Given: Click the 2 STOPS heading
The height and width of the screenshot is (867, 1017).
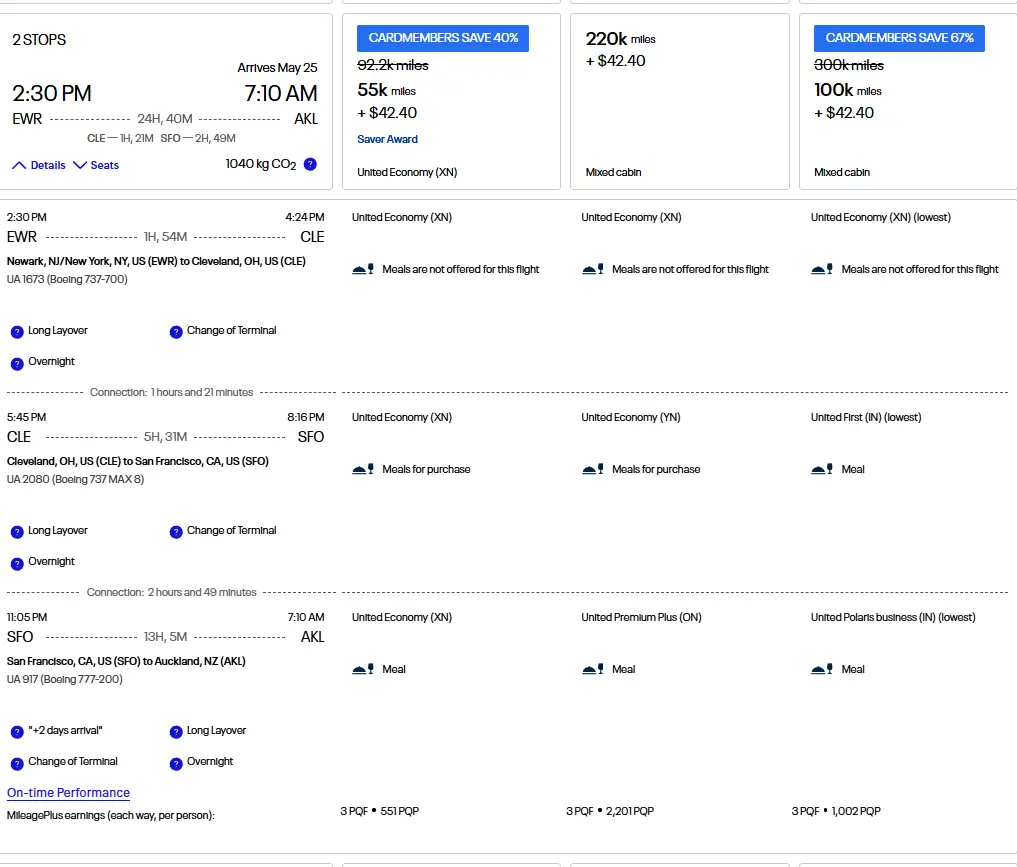Looking at the screenshot, I should (39, 40).
